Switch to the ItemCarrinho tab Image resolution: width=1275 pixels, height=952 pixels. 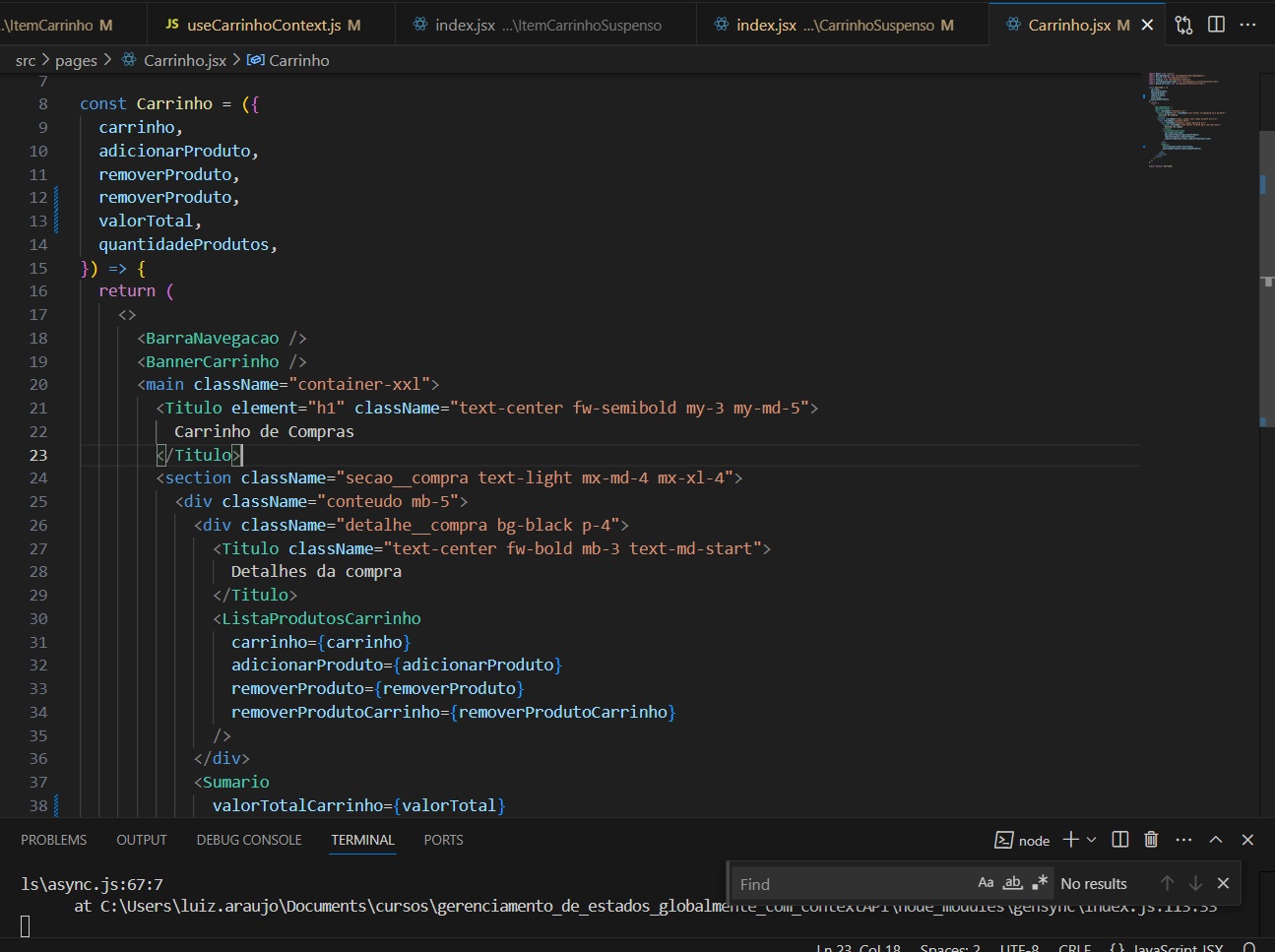tap(56, 25)
